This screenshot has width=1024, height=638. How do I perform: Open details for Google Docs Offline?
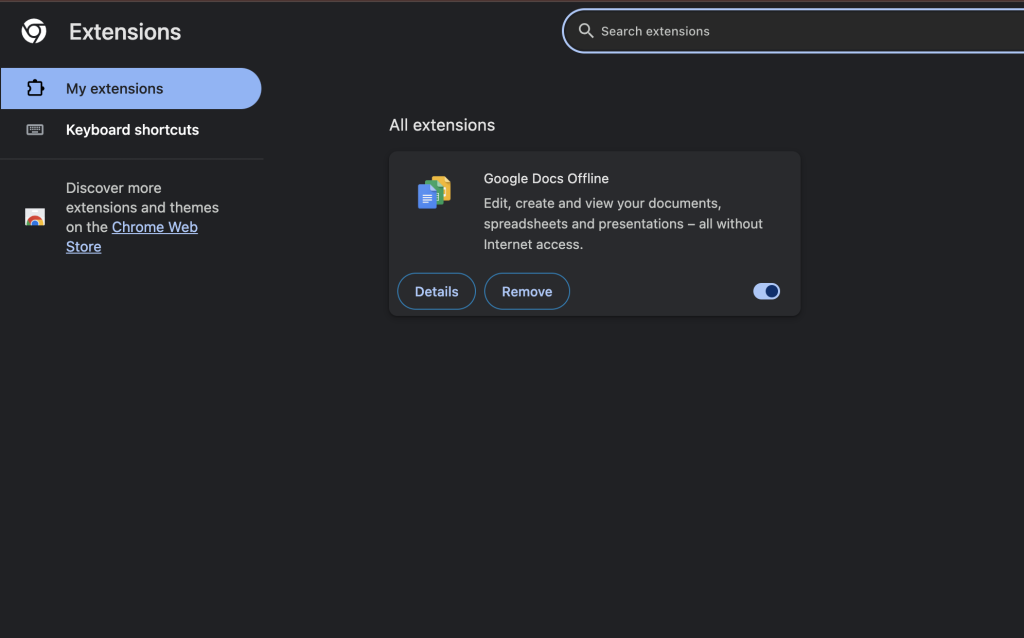436,291
